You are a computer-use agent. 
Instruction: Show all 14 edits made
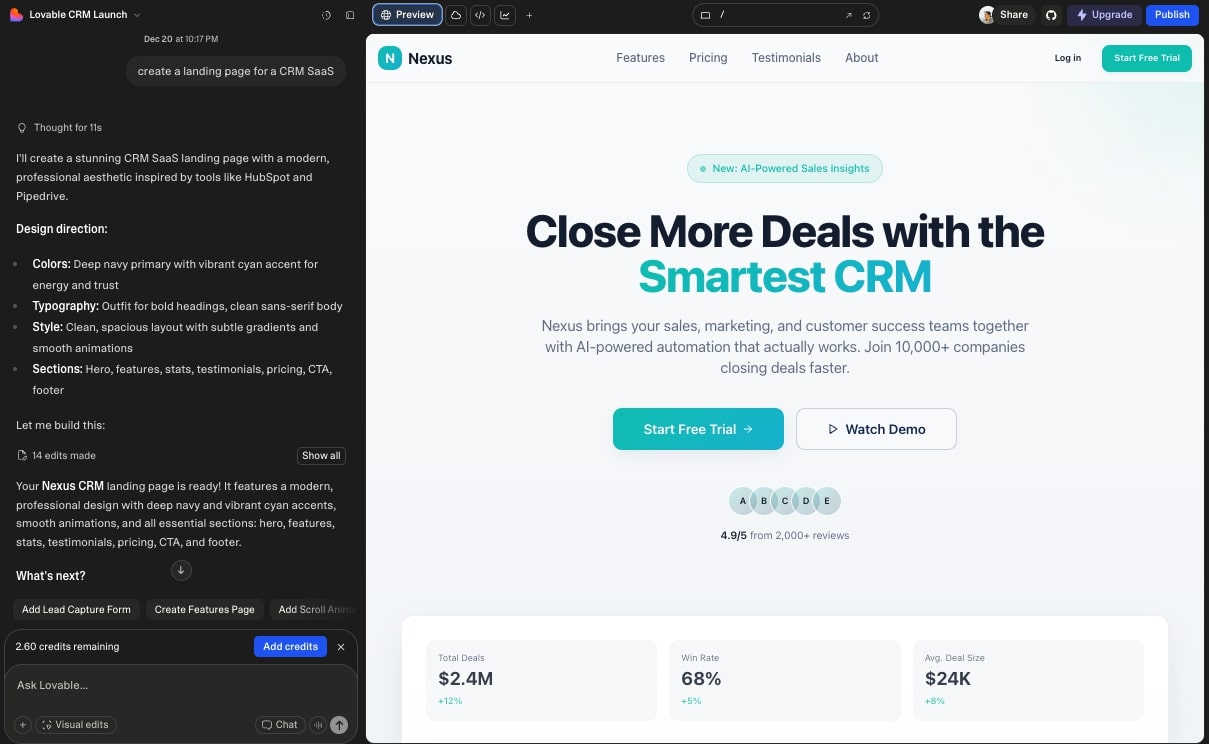point(321,455)
